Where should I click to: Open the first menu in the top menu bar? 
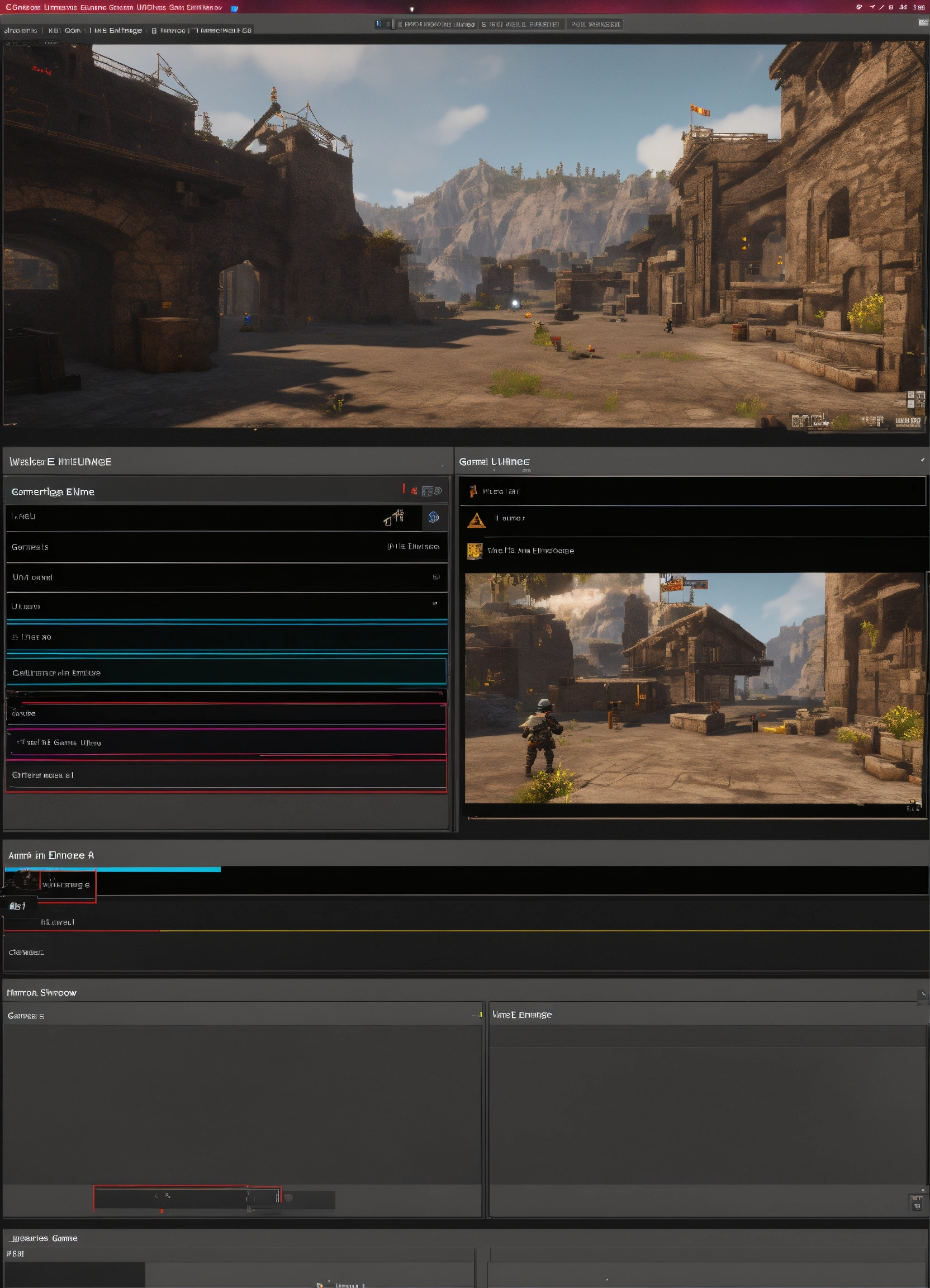click(x=21, y=31)
